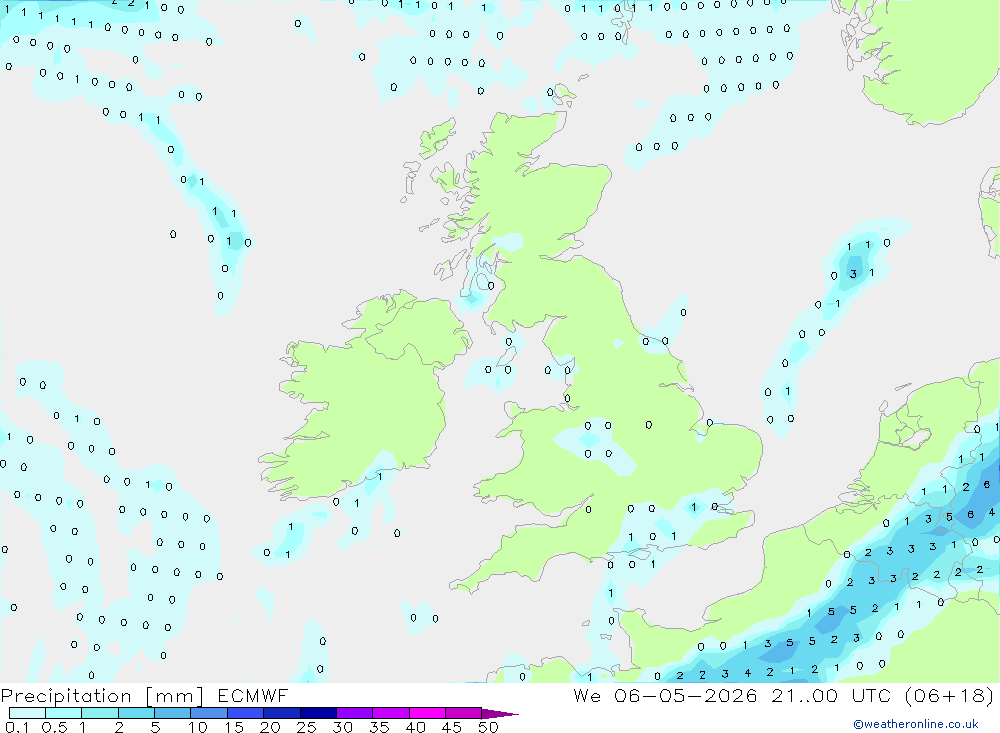Click the "Precipitation [mm]" title text
Screen dimensions: 1000x733
click(102, 696)
